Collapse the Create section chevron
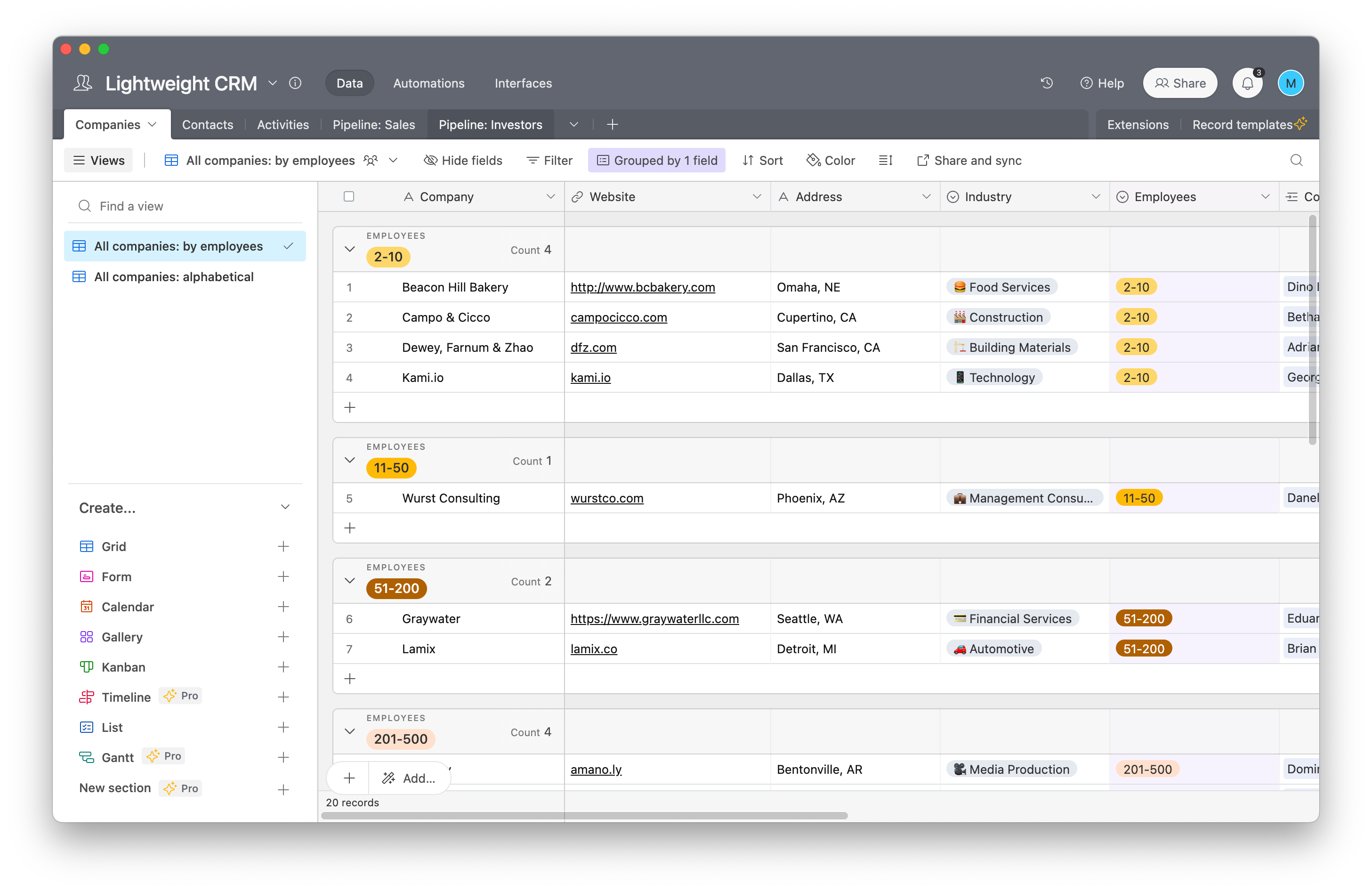This screenshot has width=1372, height=892. click(x=285, y=507)
